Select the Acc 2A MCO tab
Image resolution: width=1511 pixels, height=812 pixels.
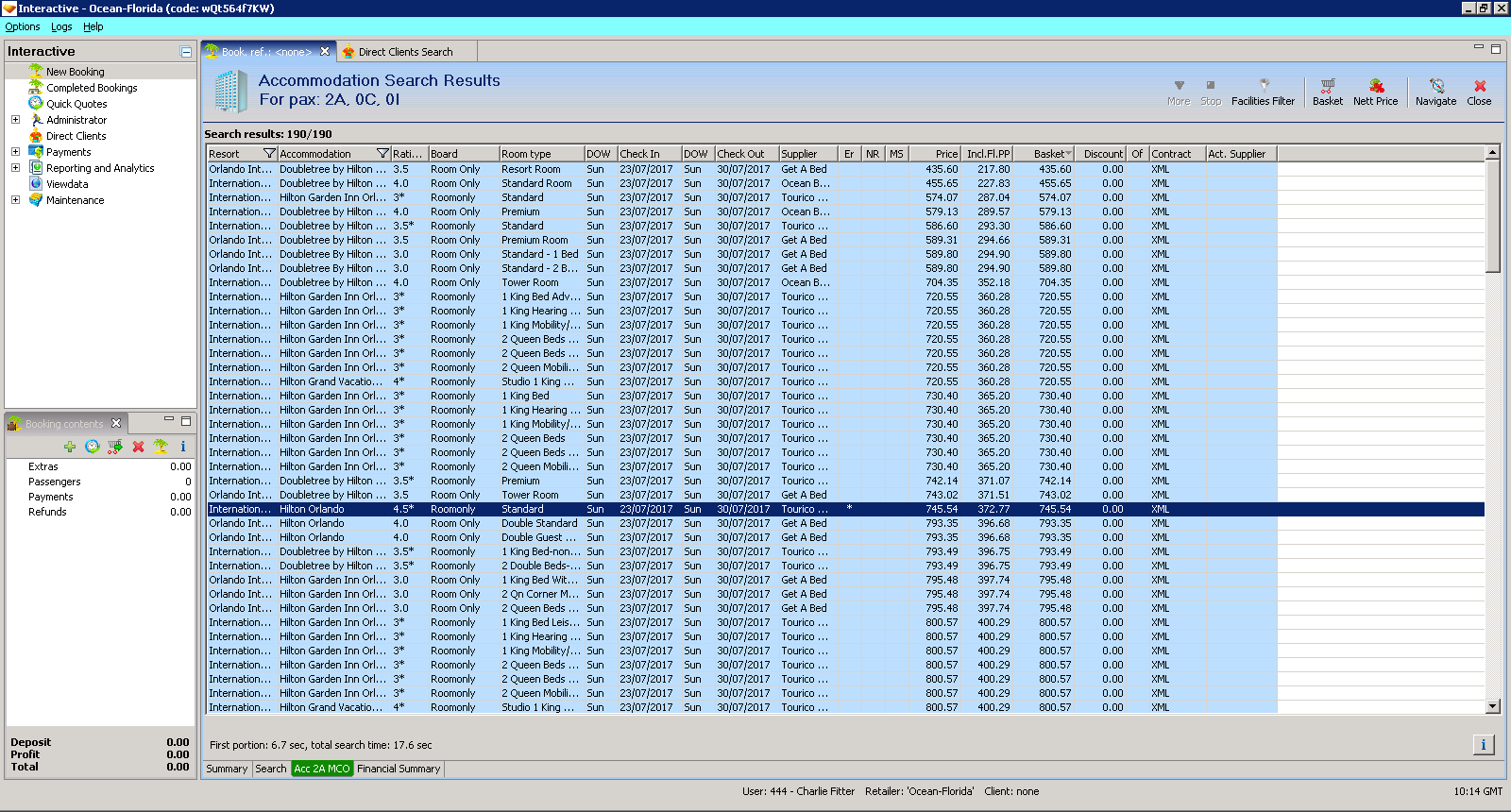coord(322,769)
